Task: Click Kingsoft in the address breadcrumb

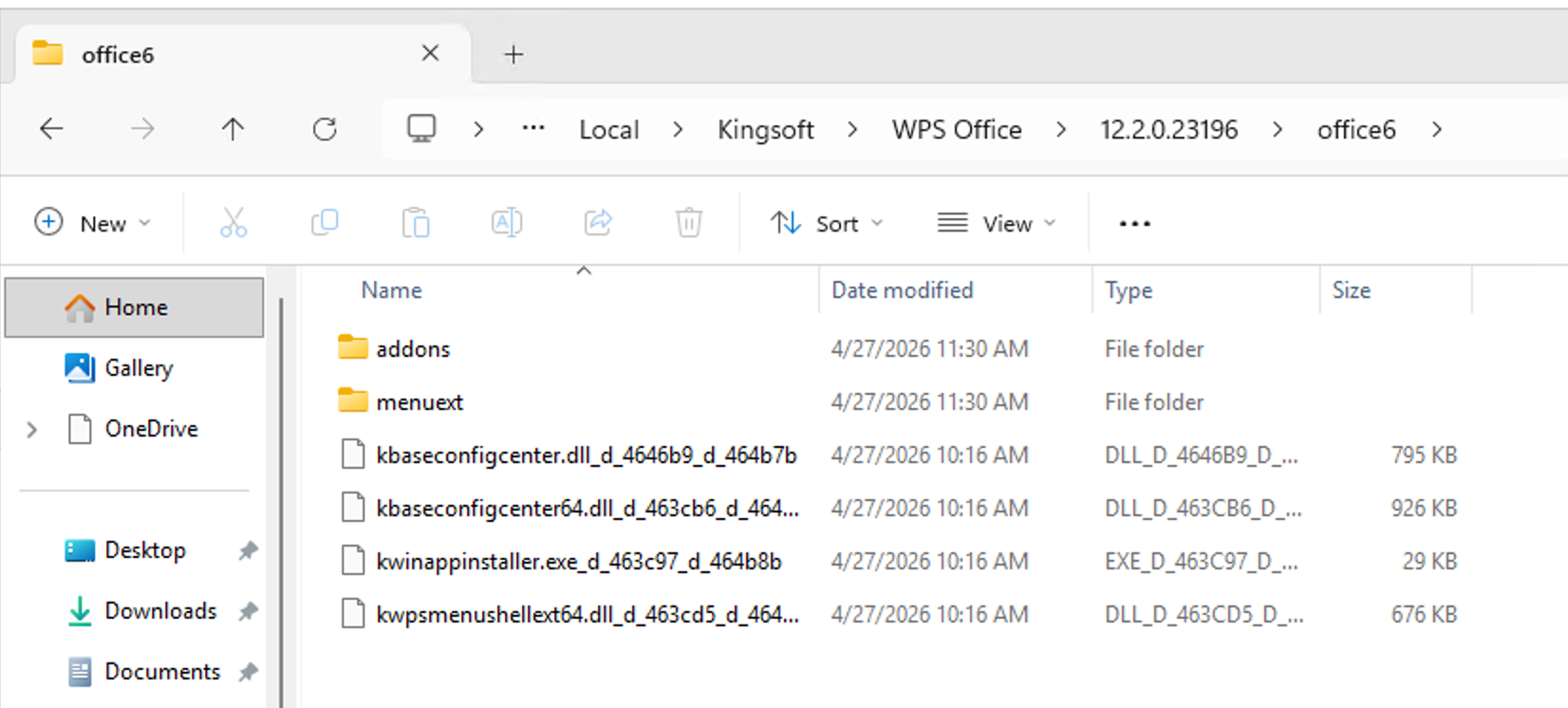Action: tap(765, 130)
